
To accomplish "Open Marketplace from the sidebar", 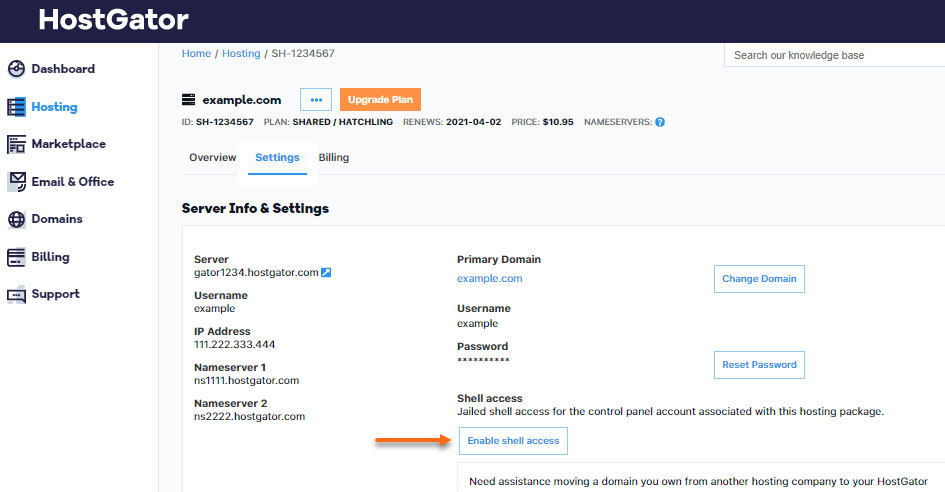I will 68,144.
